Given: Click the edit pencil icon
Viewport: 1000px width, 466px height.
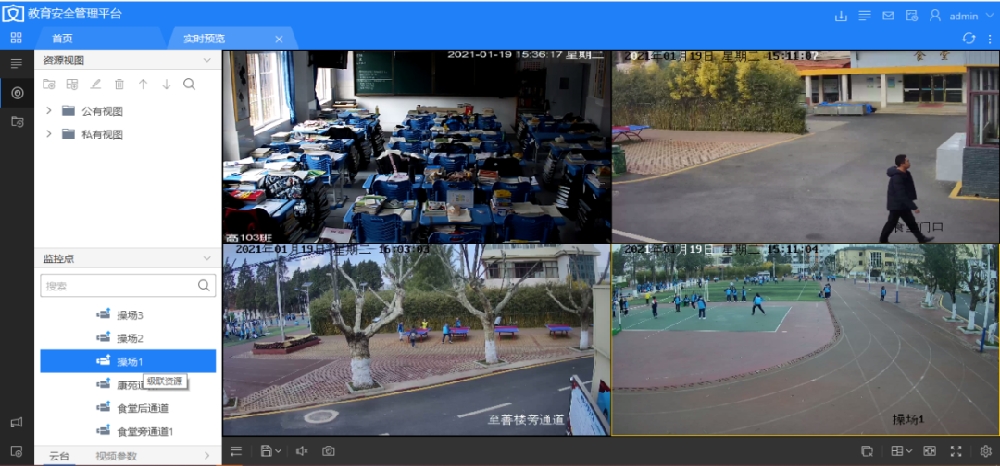Looking at the screenshot, I should point(96,84).
